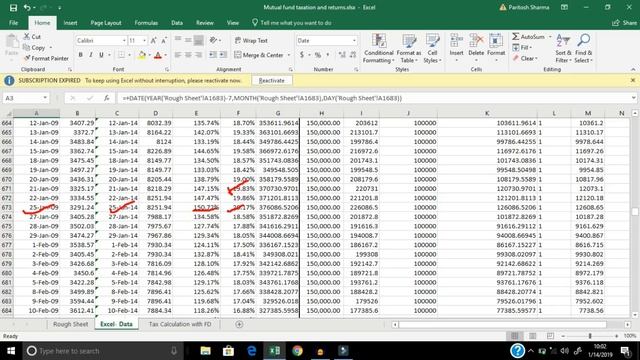Open the File tab
This screenshot has width=640, height=360.
pos(13,23)
